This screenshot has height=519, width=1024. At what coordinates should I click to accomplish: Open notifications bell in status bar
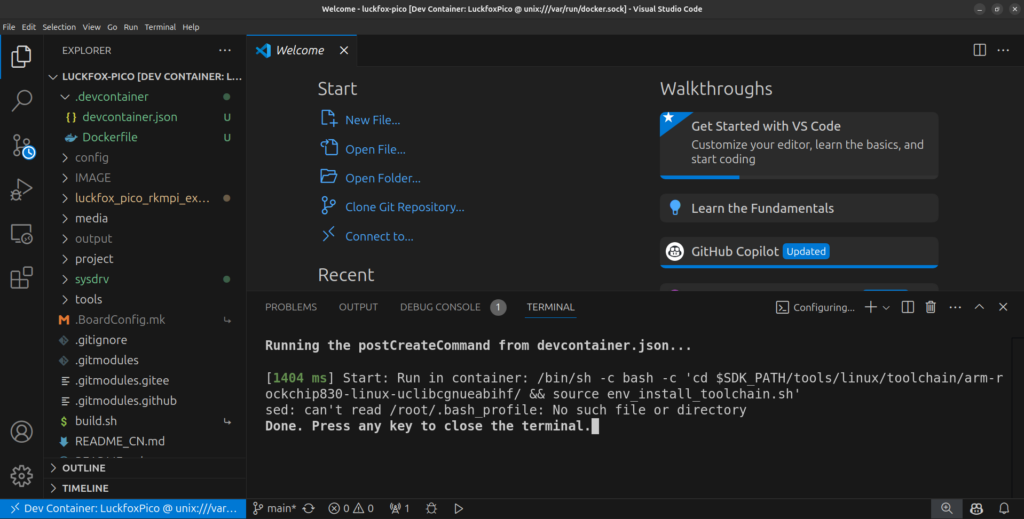(x=1004, y=509)
